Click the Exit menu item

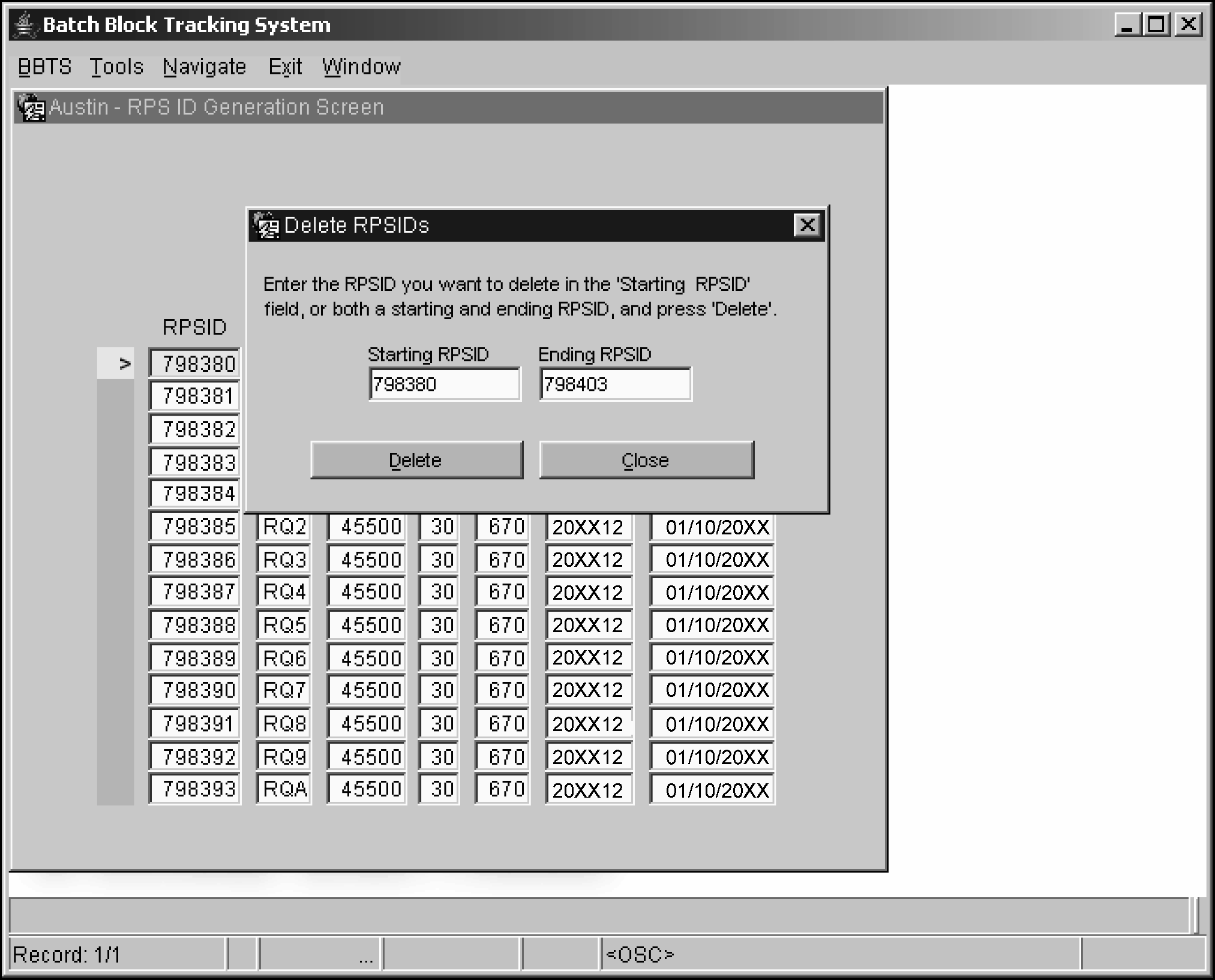(285, 67)
